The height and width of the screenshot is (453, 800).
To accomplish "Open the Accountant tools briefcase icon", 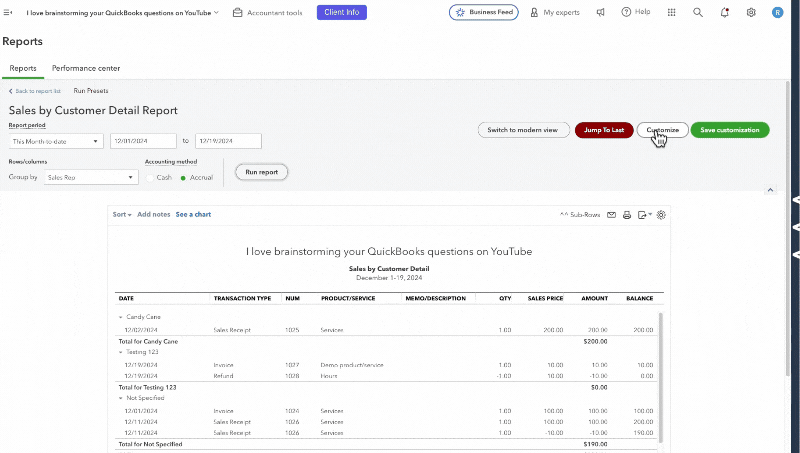I will point(237,13).
